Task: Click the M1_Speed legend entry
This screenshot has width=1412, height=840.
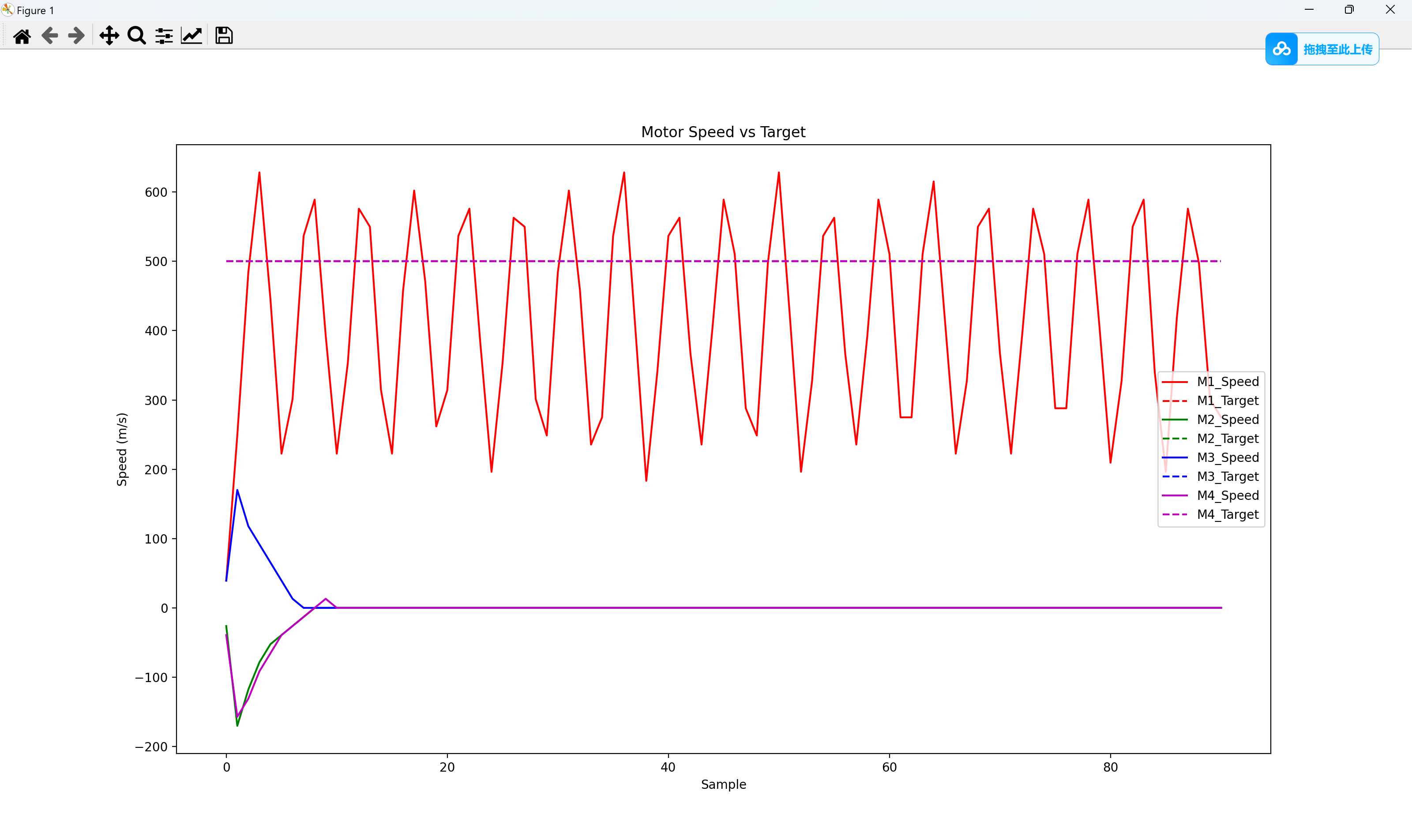Action: pos(1228,382)
